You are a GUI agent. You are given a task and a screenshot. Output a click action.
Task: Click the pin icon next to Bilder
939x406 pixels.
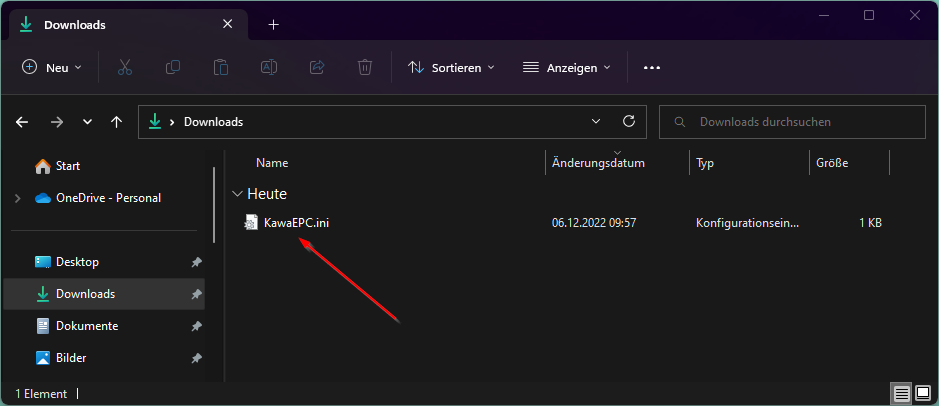pyautogui.click(x=196, y=358)
